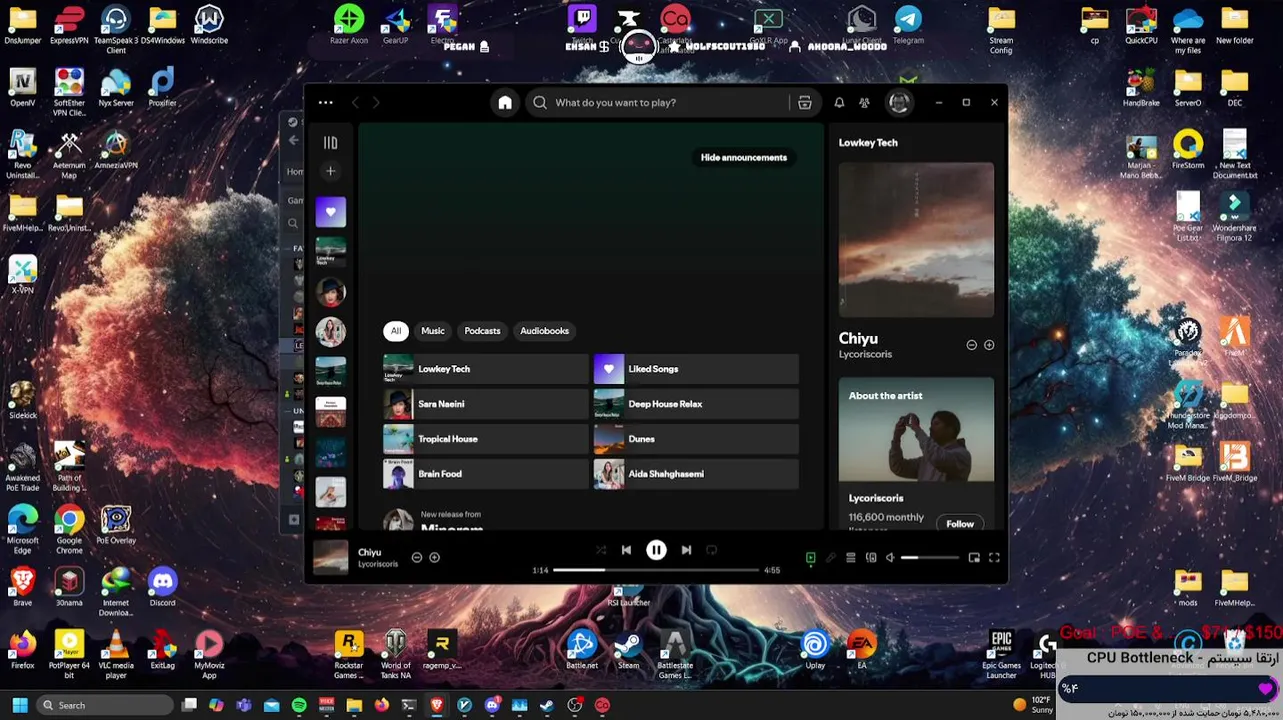Follow Lycoriscoris with the Follow button

pos(960,524)
